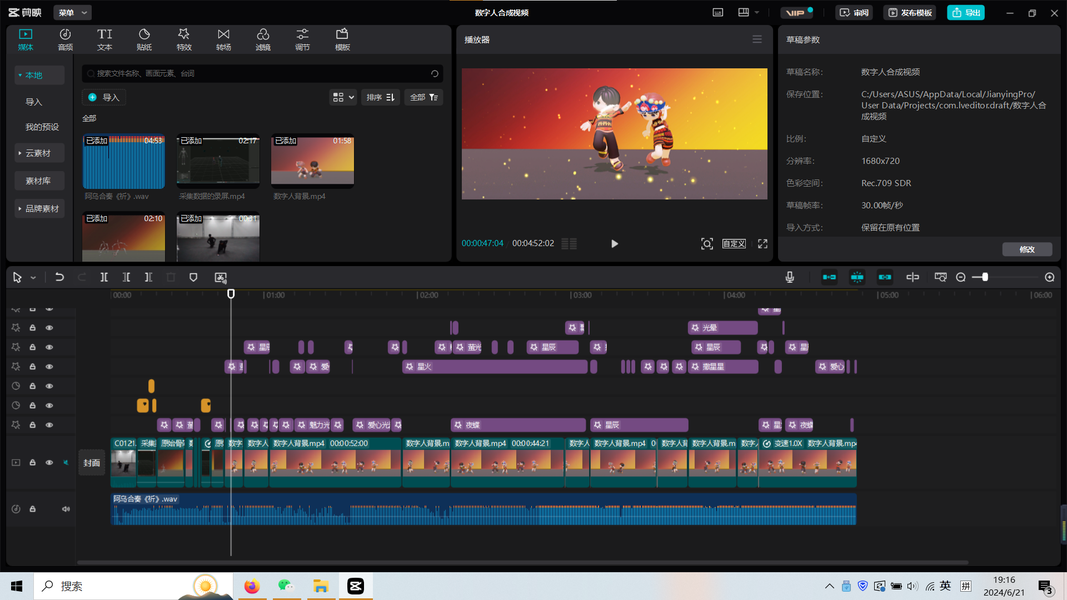Open the Windows Start menu
This screenshot has height=600, width=1067.
[x=16, y=586]
